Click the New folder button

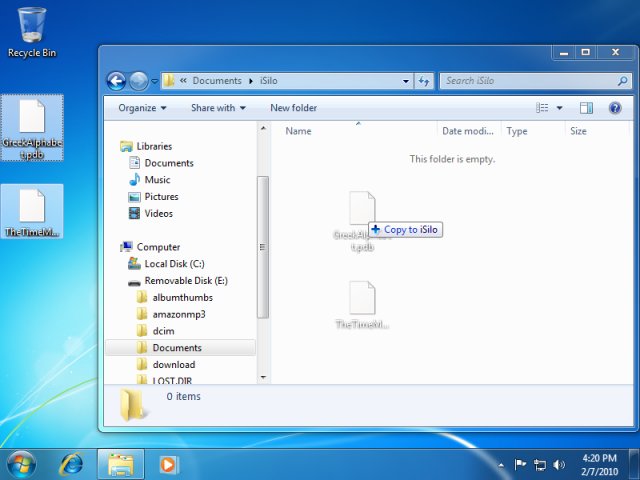[293, 108]
